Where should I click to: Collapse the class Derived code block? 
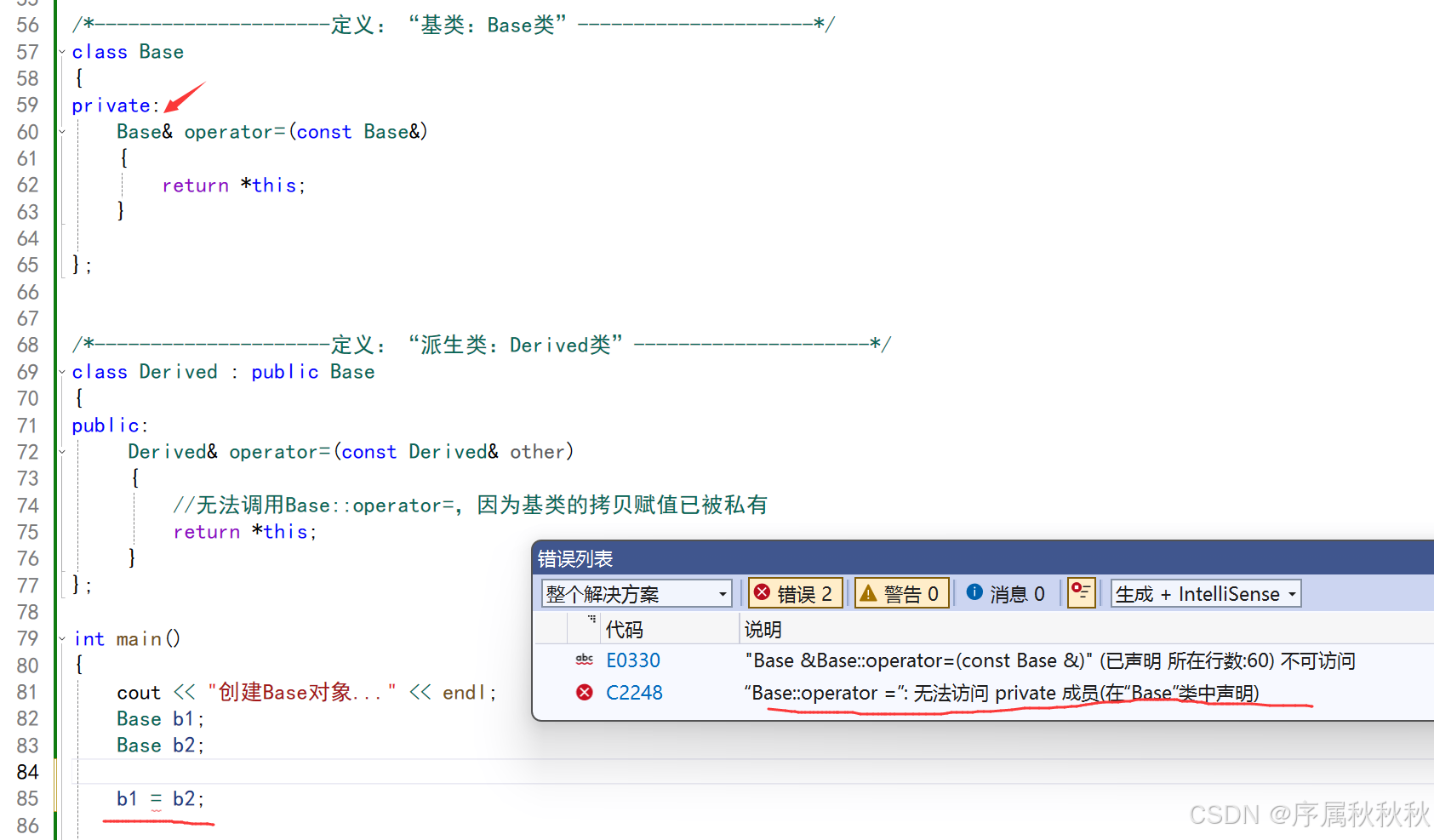click(60, 372)
